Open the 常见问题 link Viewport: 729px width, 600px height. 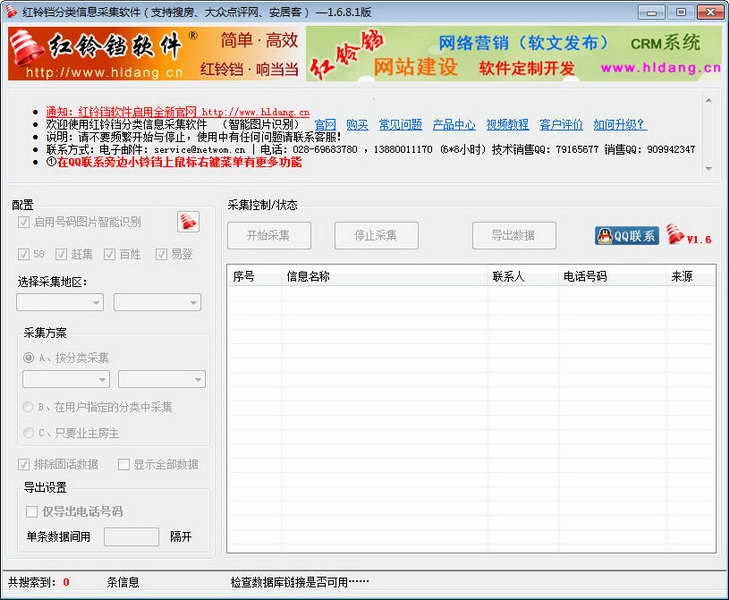coord(400,125)
